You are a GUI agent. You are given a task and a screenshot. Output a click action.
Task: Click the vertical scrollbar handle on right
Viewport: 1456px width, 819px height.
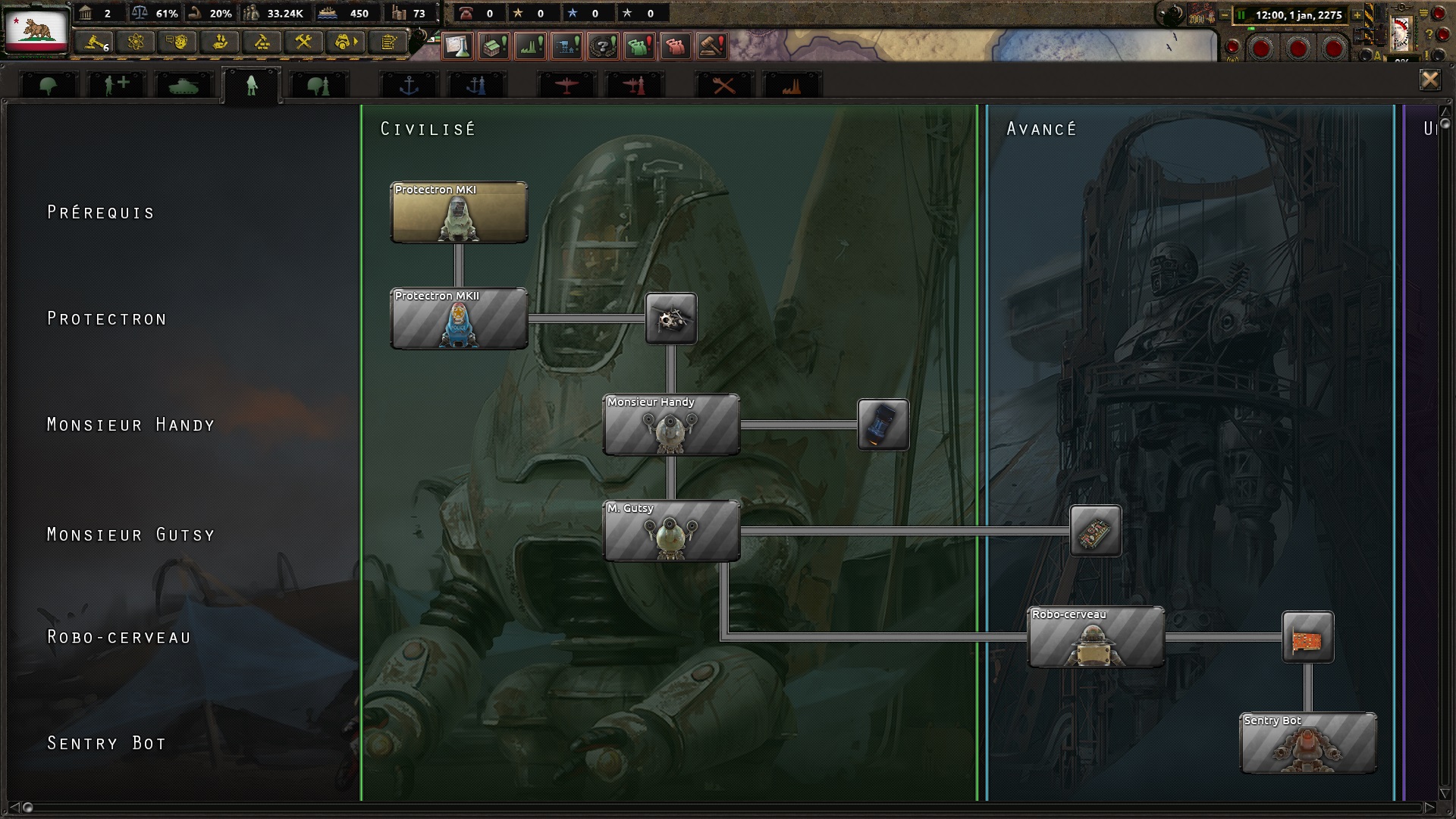[1445, 124]
